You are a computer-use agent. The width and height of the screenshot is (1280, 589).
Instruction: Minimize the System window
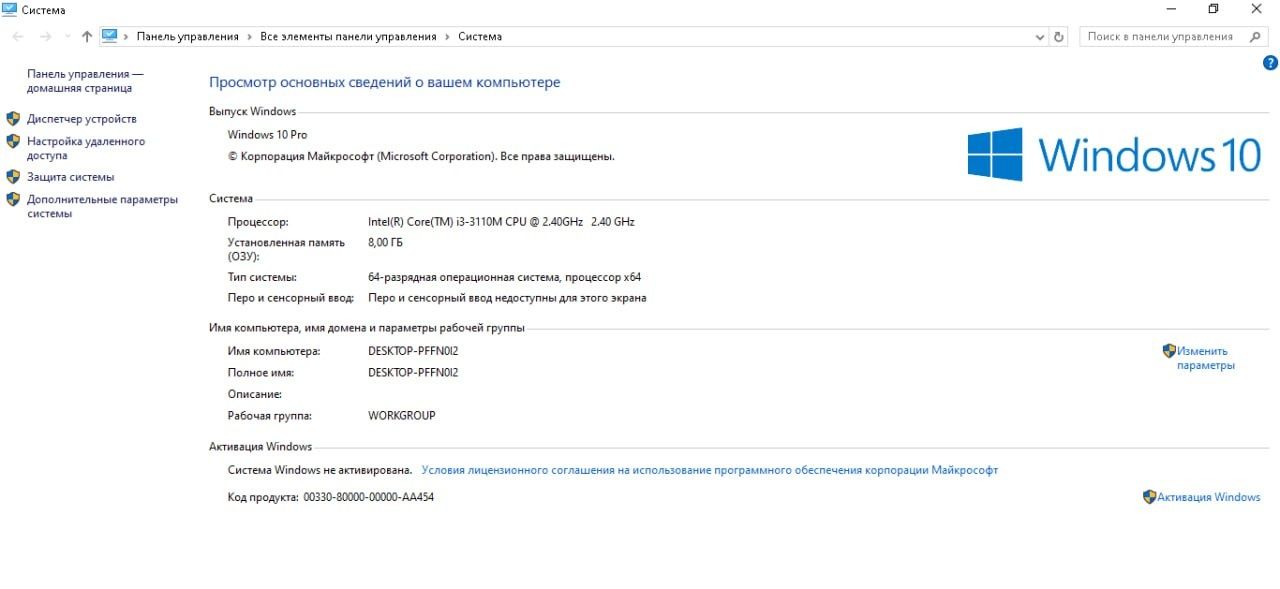click(x=1171, y=9)
